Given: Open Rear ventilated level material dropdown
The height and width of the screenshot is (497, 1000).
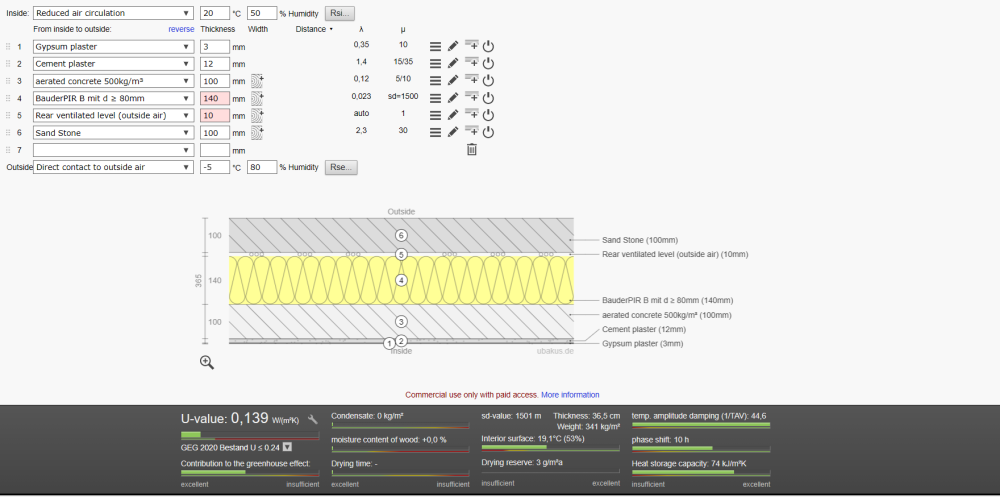Looking at the screenshot, I should point(114,115).
